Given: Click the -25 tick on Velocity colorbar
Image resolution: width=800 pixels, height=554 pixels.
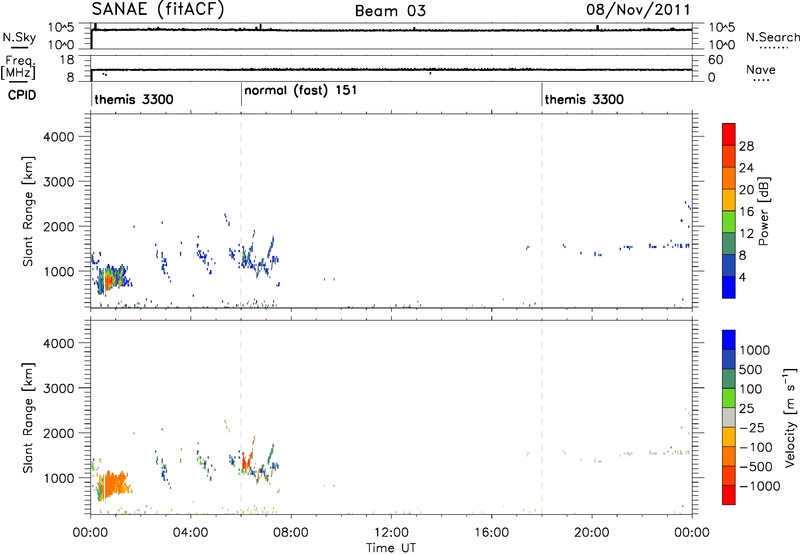Looking at the screenshot, I should (x=752, y=427).
